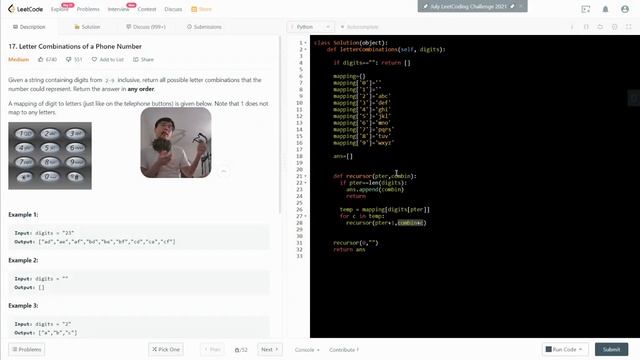Open the editor settings gear
Screen dimensions: 640x360
614,27
